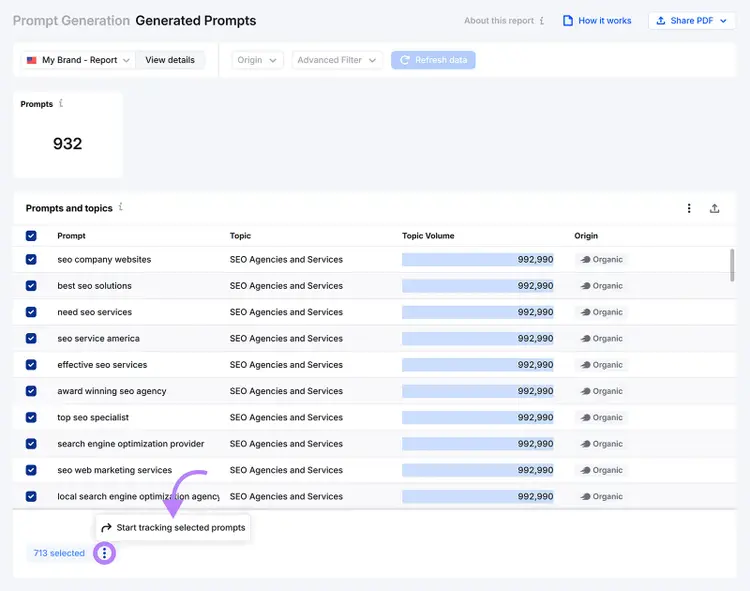Click Organic origin badge for seo company websites
The width and height of the screenshot is (750, 591).
601,260
